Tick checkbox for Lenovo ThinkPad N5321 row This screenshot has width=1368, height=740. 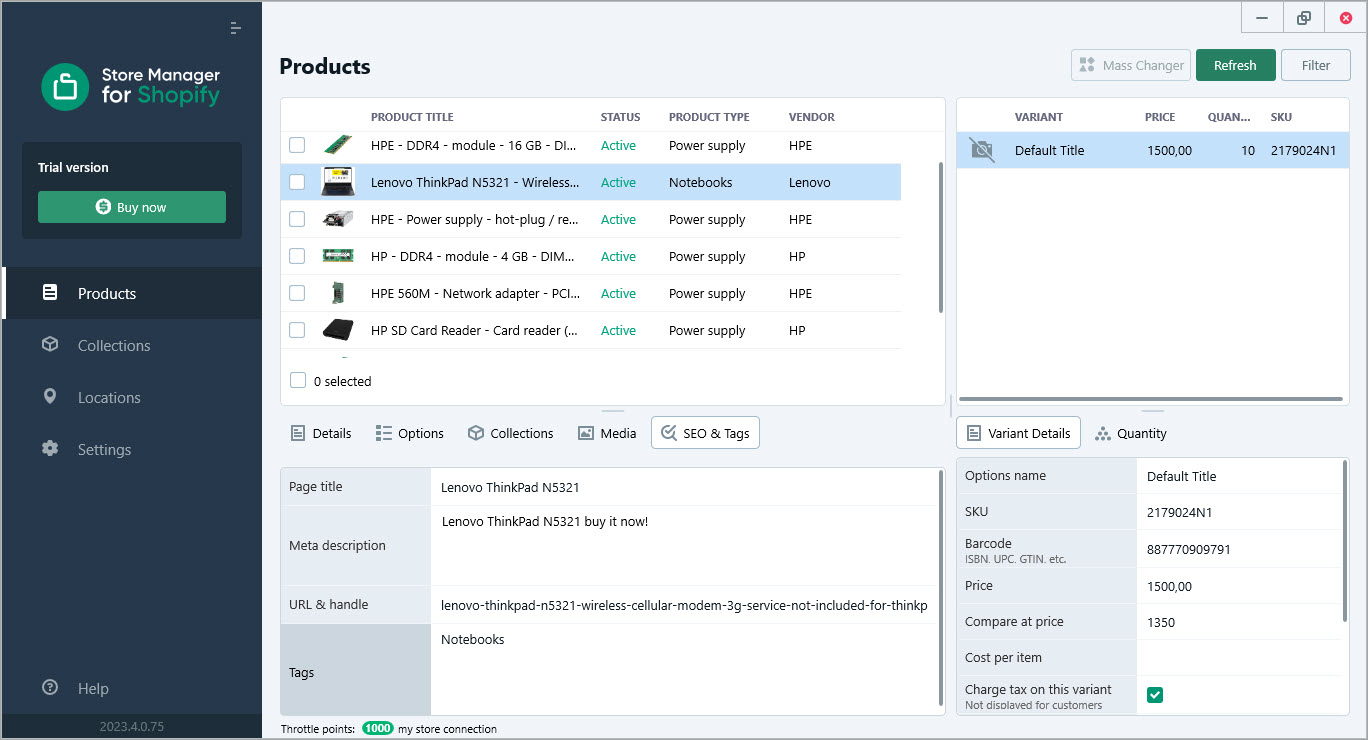coord(297,182)
